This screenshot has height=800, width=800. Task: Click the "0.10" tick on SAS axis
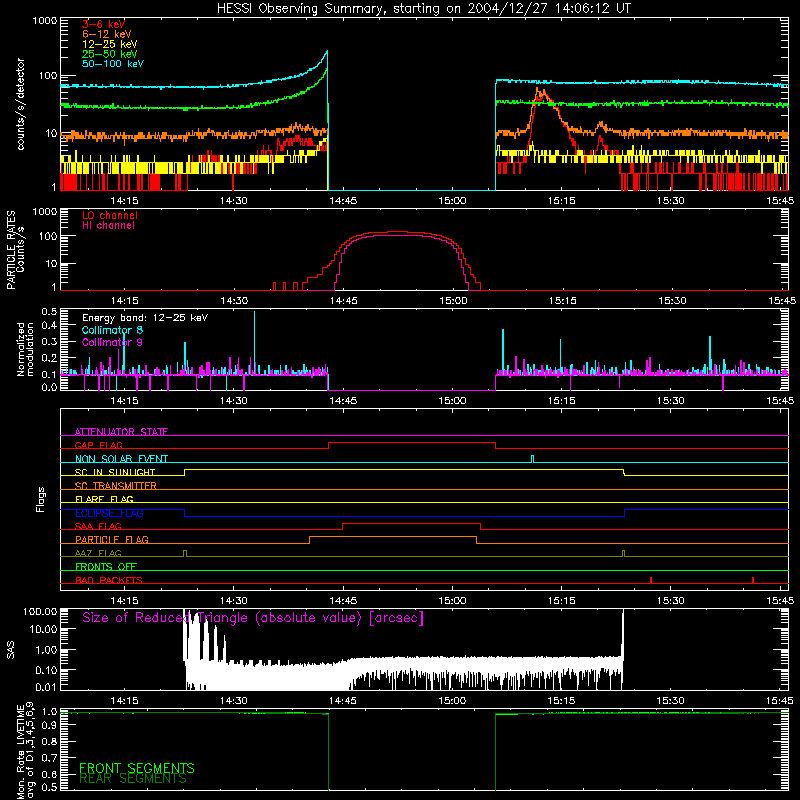click(x=46, y=670)
